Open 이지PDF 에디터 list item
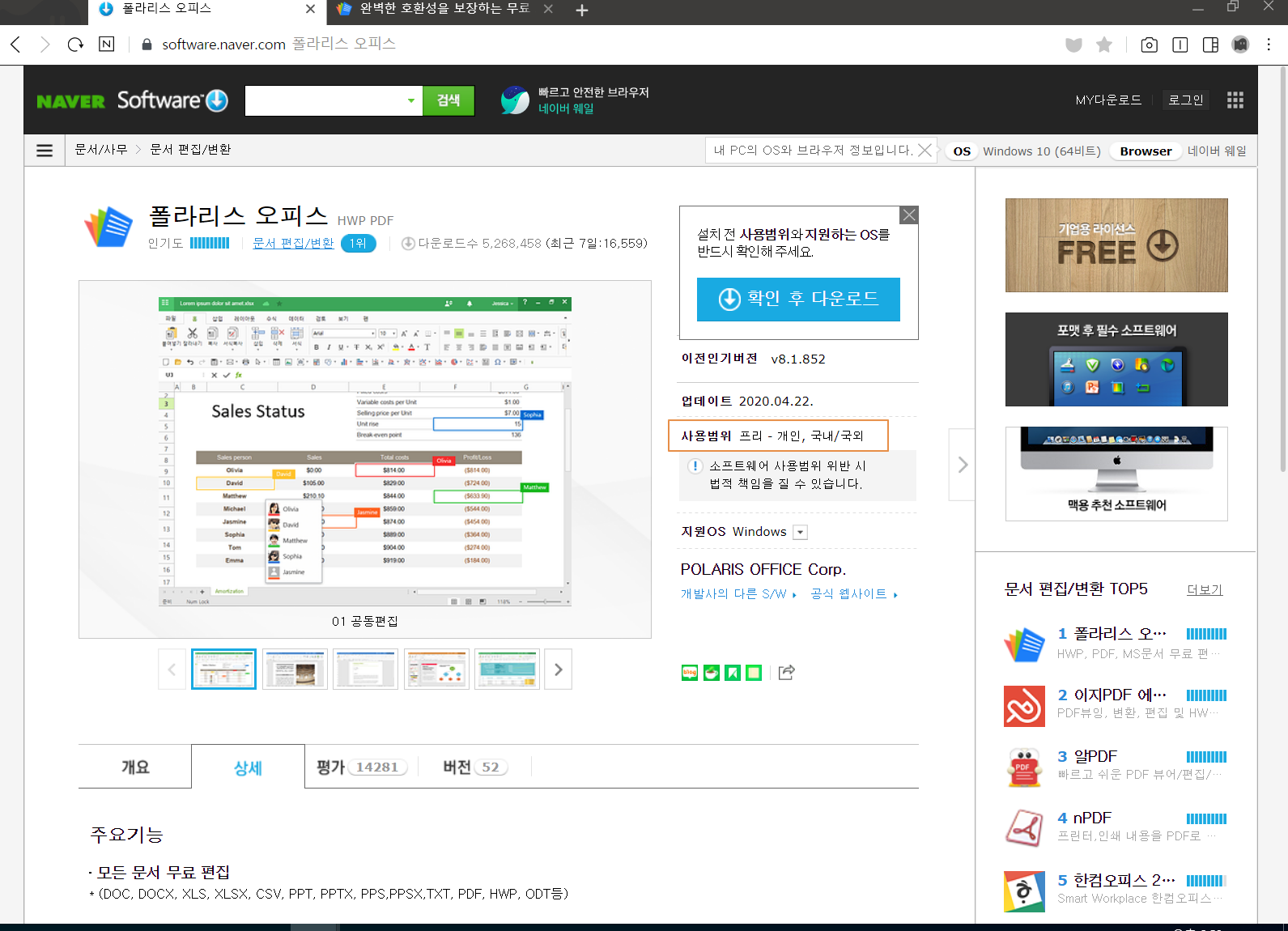 (x=1114, y=704)
